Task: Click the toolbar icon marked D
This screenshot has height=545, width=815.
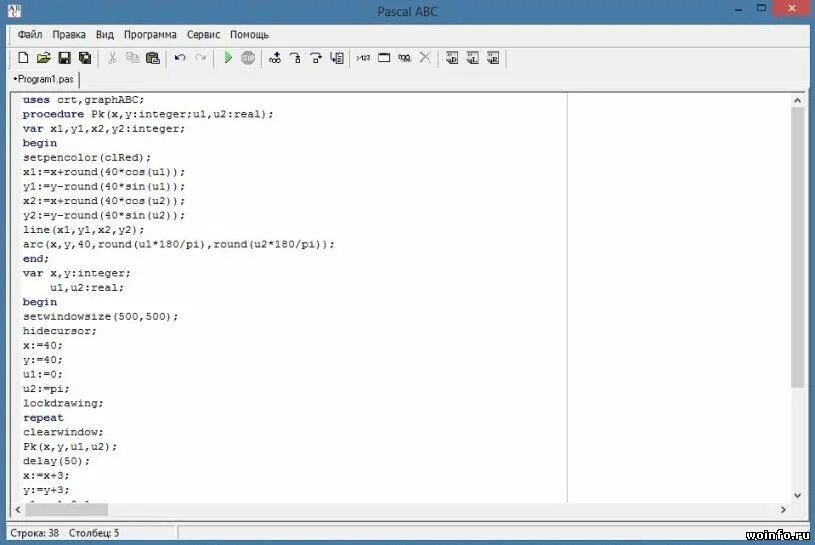Action: pos(452,58)
